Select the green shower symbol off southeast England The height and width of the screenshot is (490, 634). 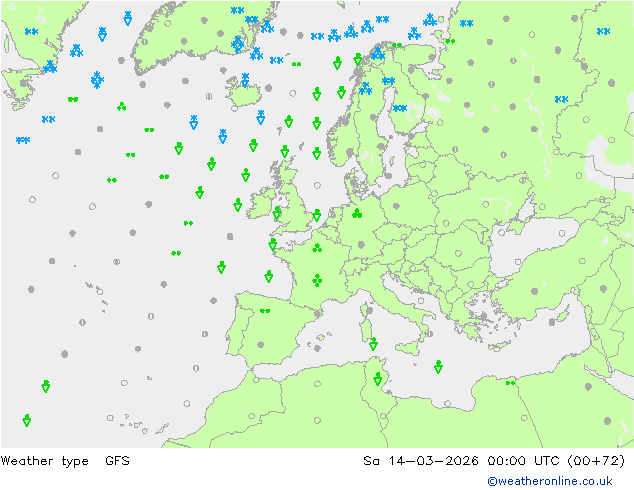click(x=317, y=215)
